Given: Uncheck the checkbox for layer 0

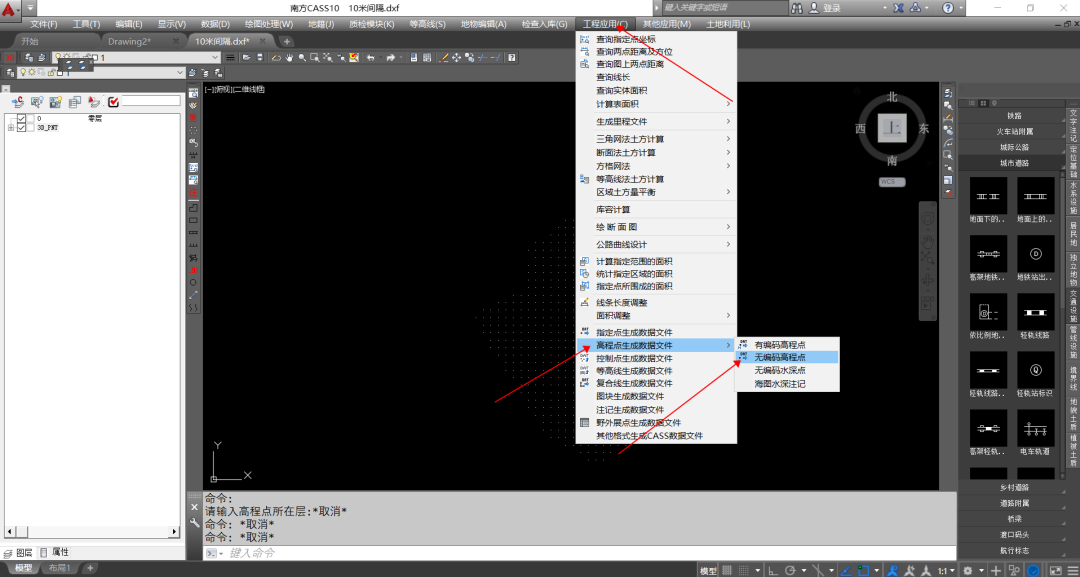Looking at the screenshot, I should pyautogui.click(x=21, y=118).
